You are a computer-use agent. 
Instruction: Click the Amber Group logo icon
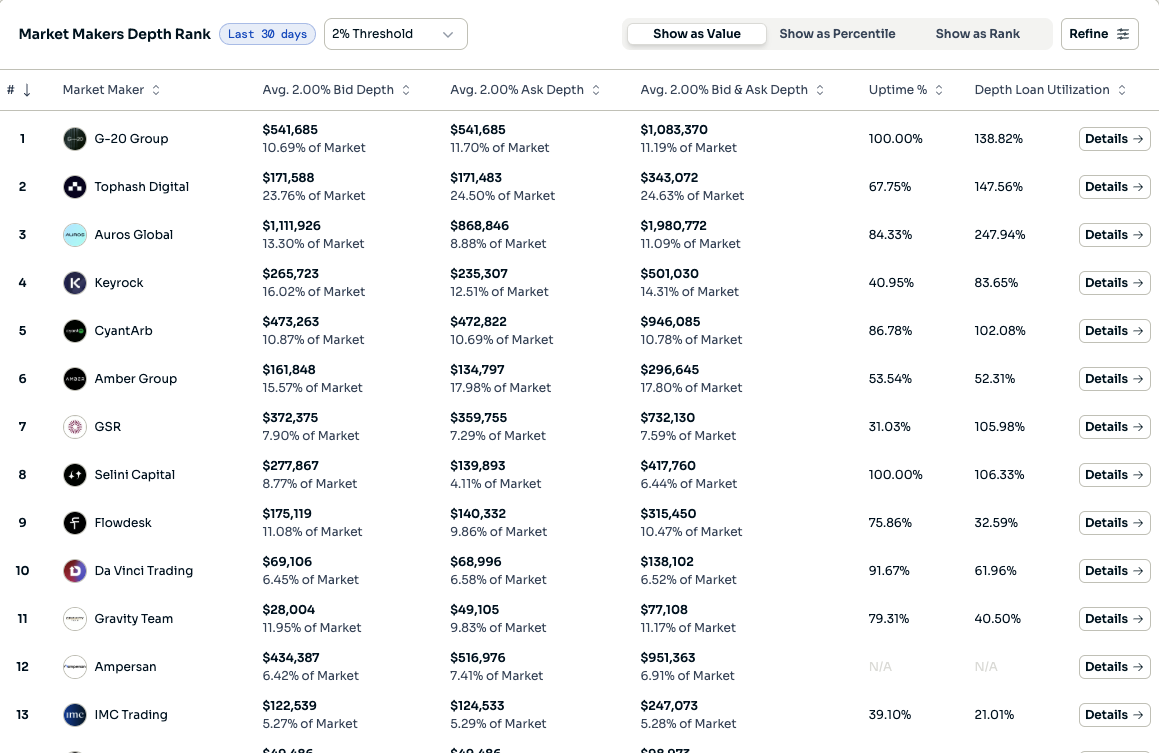(x=75, y=379)
